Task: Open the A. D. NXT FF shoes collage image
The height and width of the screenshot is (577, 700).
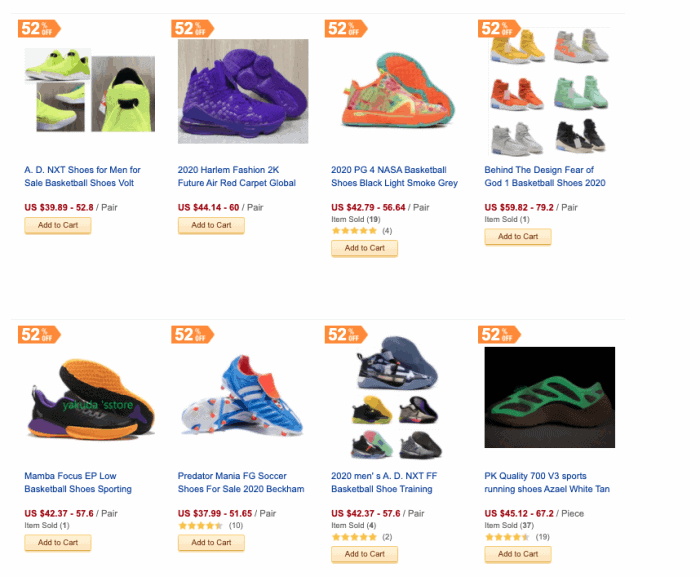Action: pos(396,397)
